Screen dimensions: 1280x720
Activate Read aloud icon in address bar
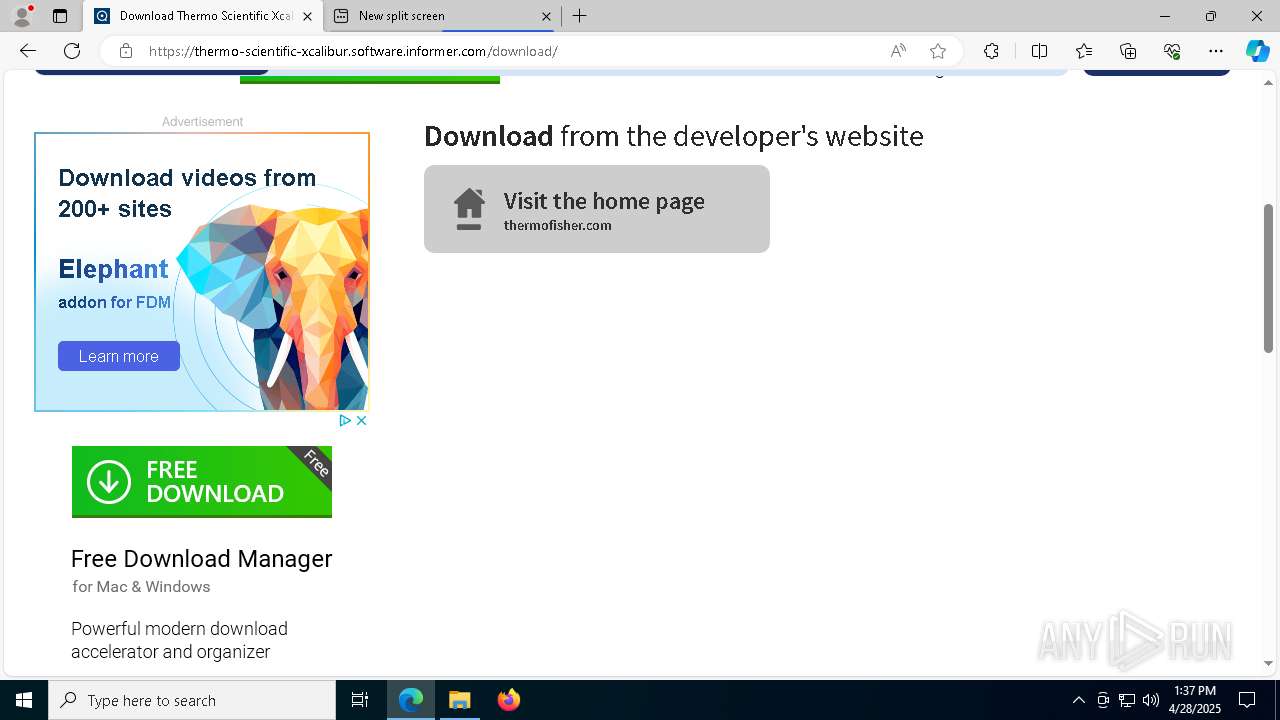[898, 51]
